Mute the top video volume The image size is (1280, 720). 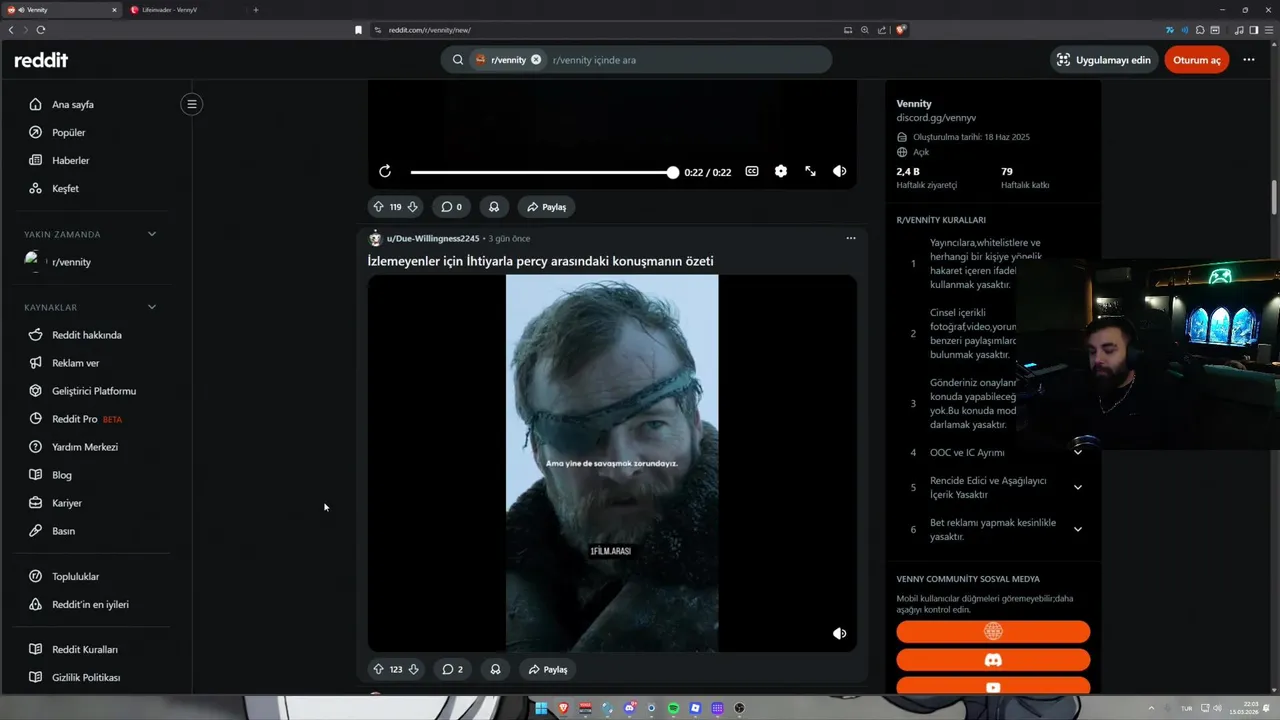point(840,172)
